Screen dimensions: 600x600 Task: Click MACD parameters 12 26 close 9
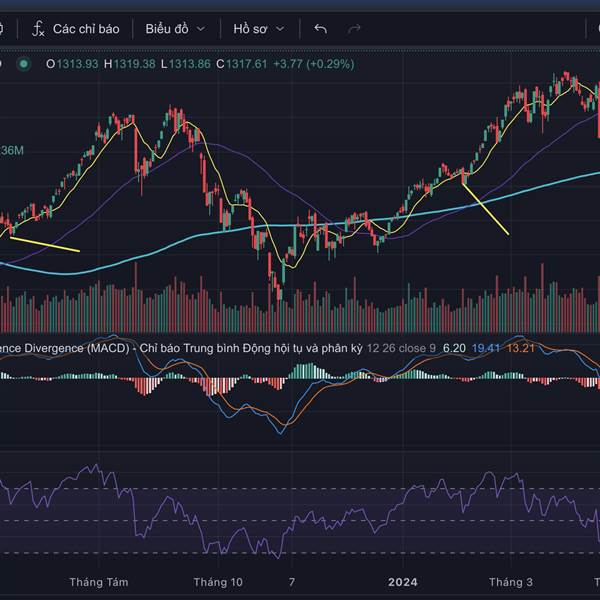[401, 348]
